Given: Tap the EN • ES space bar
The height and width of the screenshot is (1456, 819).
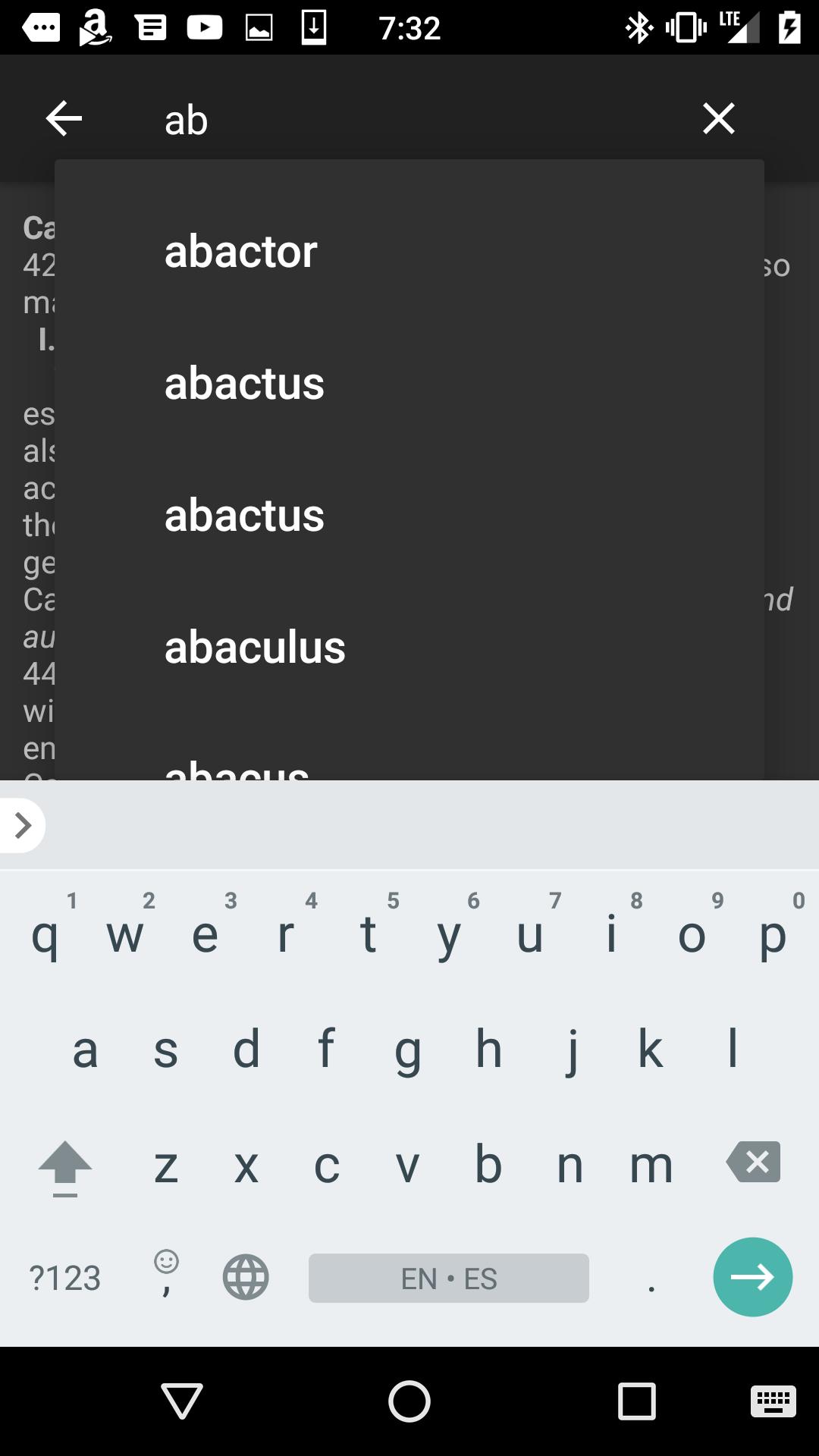Looking at the screenshot, I should tap(449, 1278).
